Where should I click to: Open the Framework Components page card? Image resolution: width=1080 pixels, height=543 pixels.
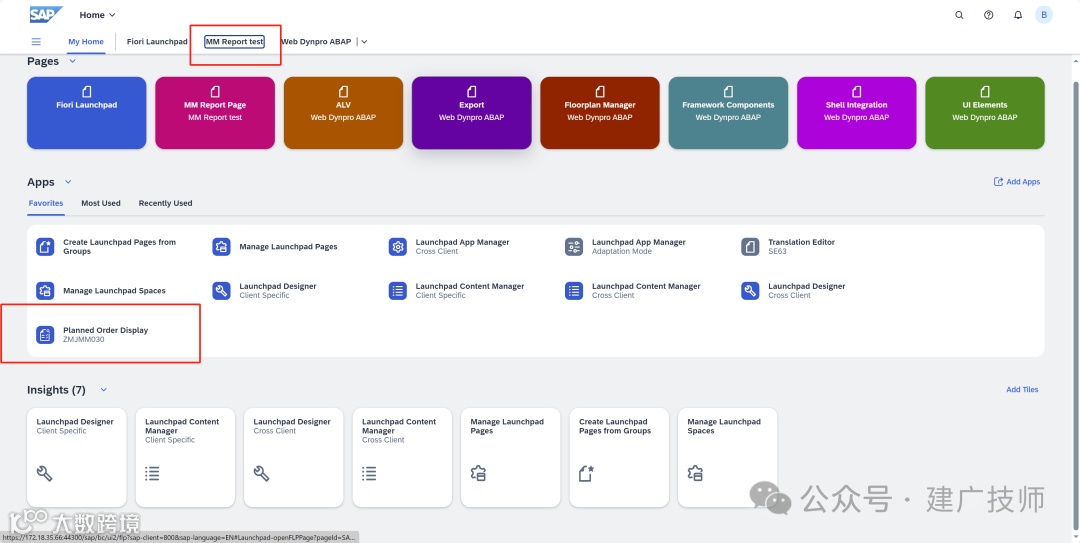(x=728, y=113)
